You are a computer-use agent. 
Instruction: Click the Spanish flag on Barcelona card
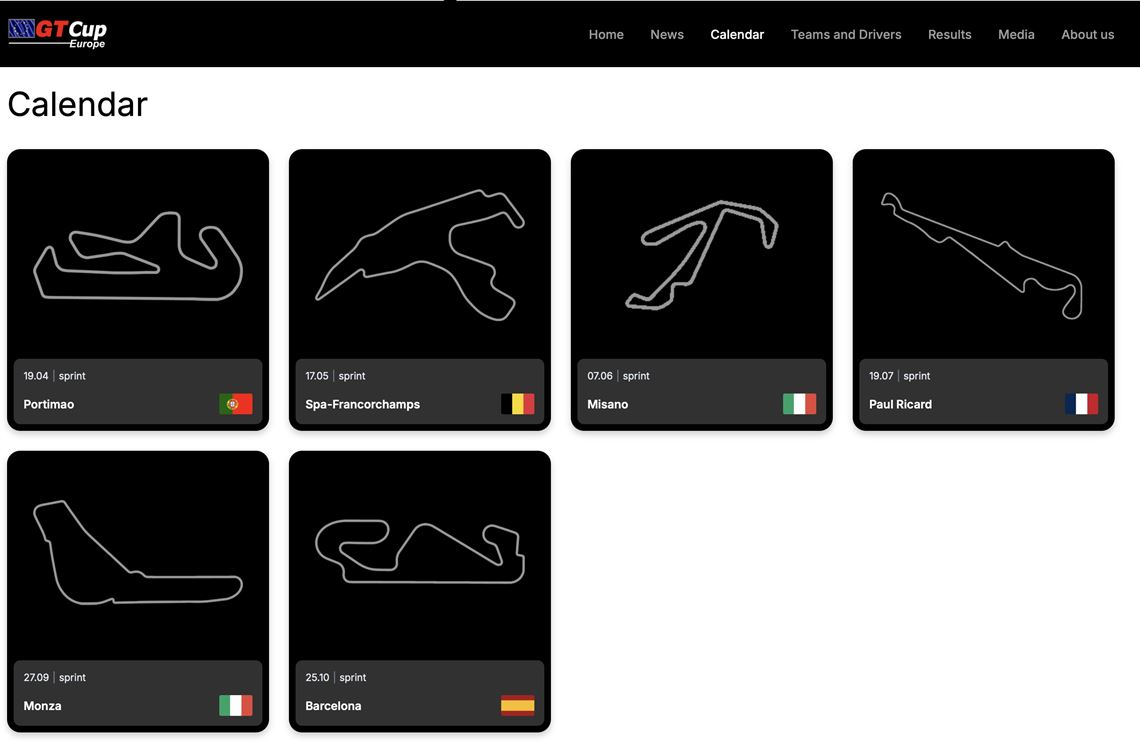click(x=516, y=705)
